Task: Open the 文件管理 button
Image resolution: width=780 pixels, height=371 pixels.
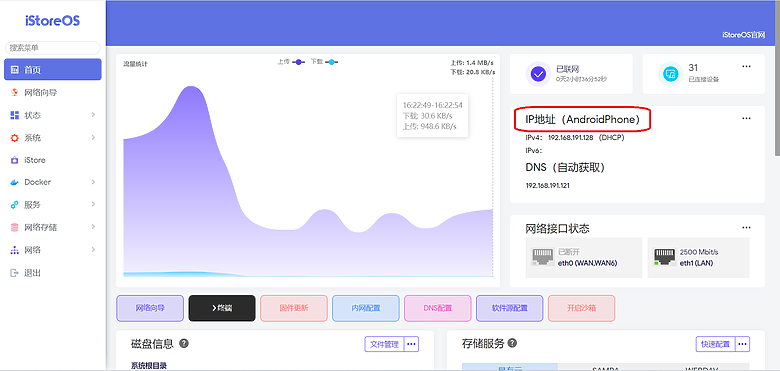Action: [x=385, y=344]
